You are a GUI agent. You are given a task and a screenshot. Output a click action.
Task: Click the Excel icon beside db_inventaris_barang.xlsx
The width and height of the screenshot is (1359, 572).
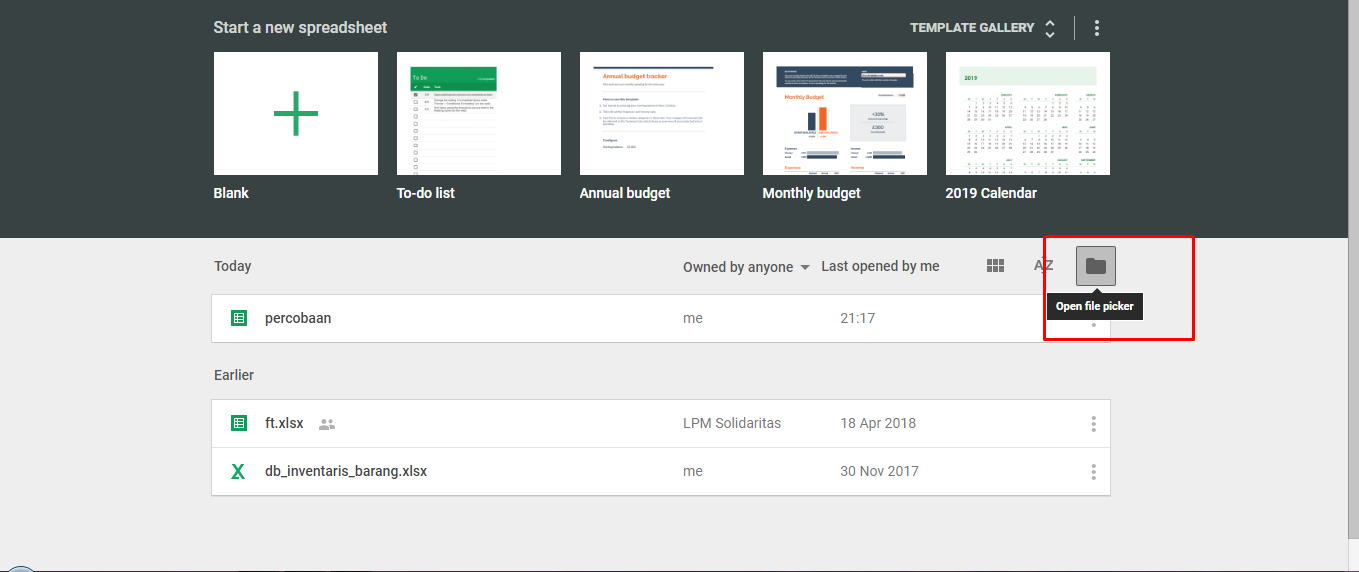pyautogui.click(x=238, y=472)
